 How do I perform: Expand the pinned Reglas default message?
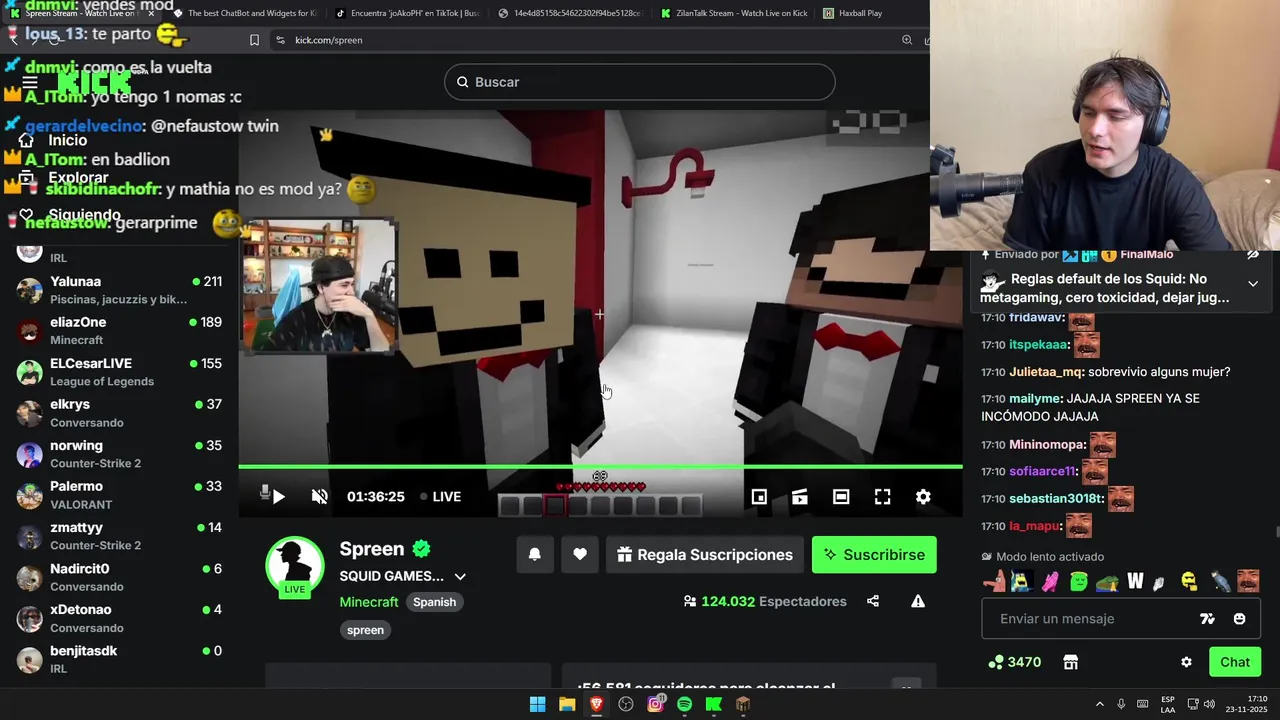[1253, 284]
